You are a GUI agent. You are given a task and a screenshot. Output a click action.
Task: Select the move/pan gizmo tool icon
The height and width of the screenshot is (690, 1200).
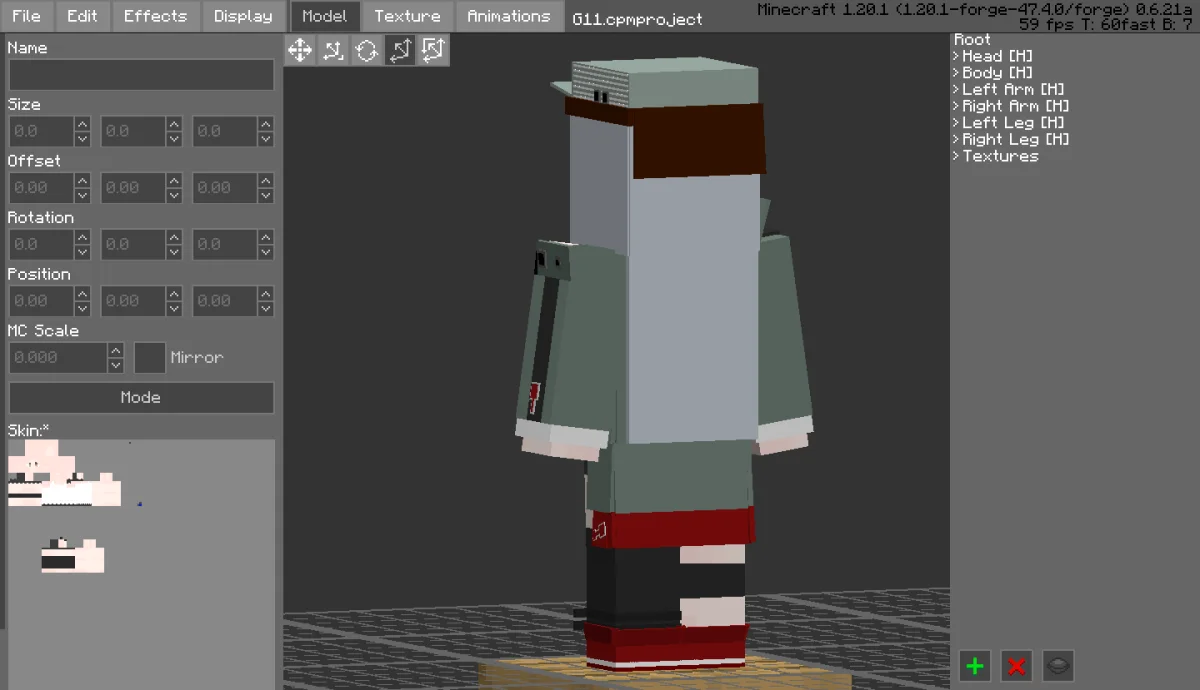300,49
